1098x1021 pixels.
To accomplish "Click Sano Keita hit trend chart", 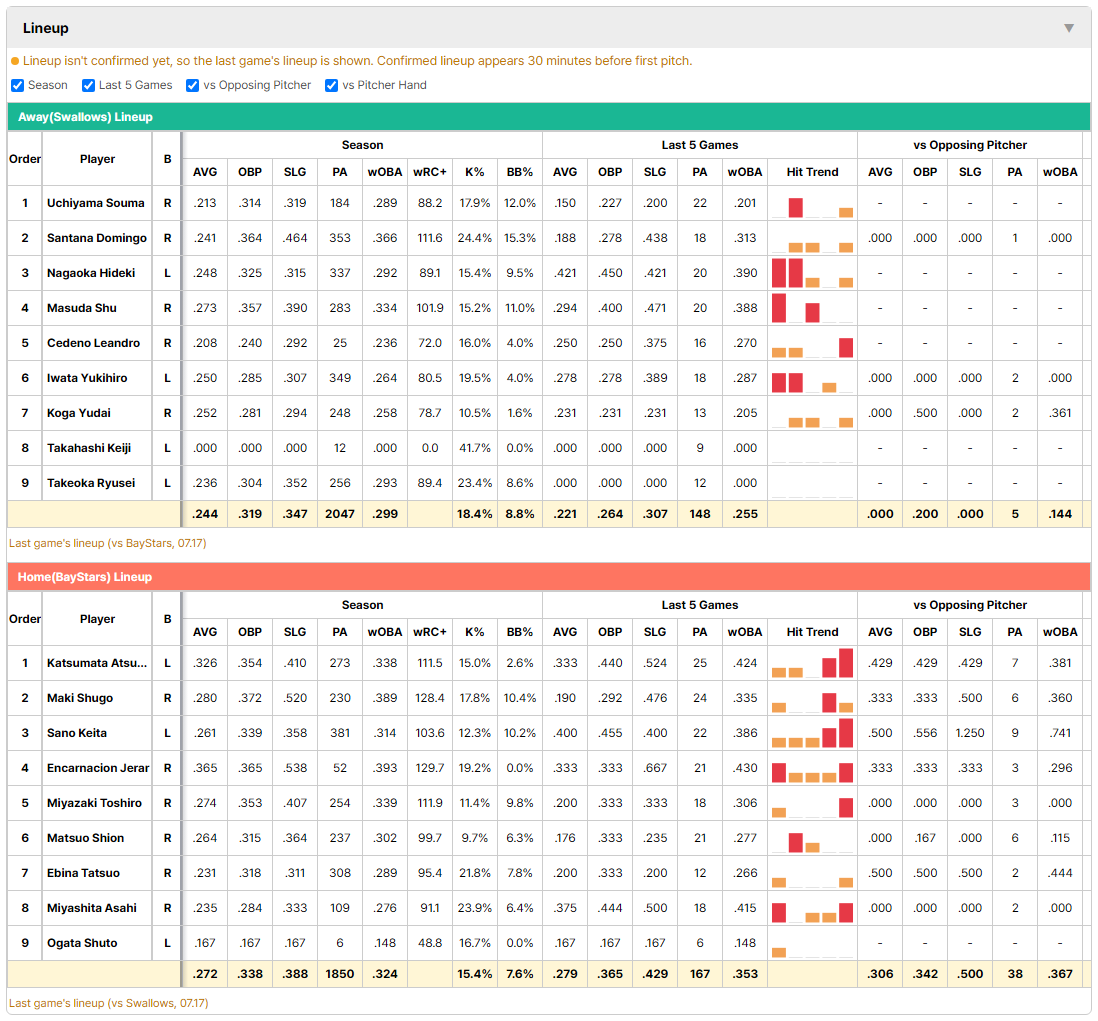I will tap(812, 733).
